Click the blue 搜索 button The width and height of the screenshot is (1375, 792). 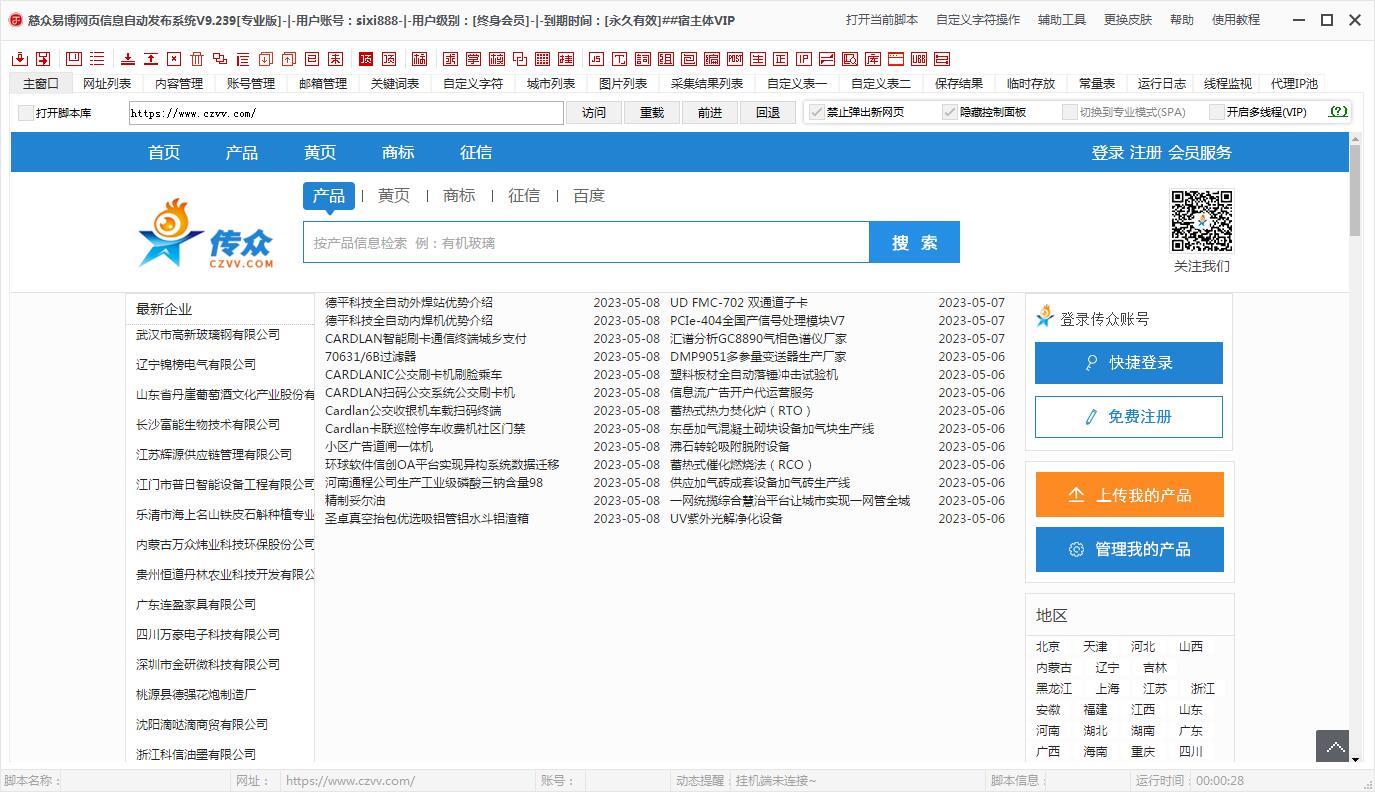[915, 242]
